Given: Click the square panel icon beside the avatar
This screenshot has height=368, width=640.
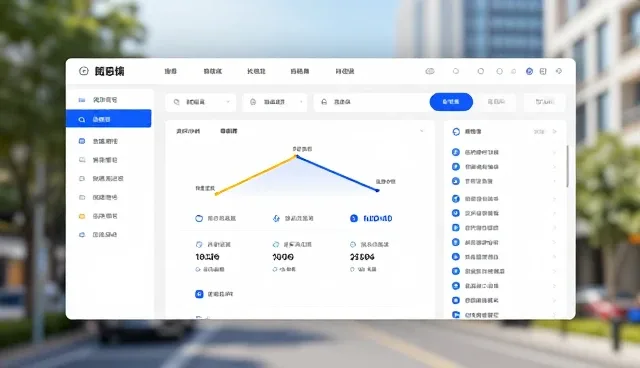Looking at the screenshot, I should [x=543, y=71].
